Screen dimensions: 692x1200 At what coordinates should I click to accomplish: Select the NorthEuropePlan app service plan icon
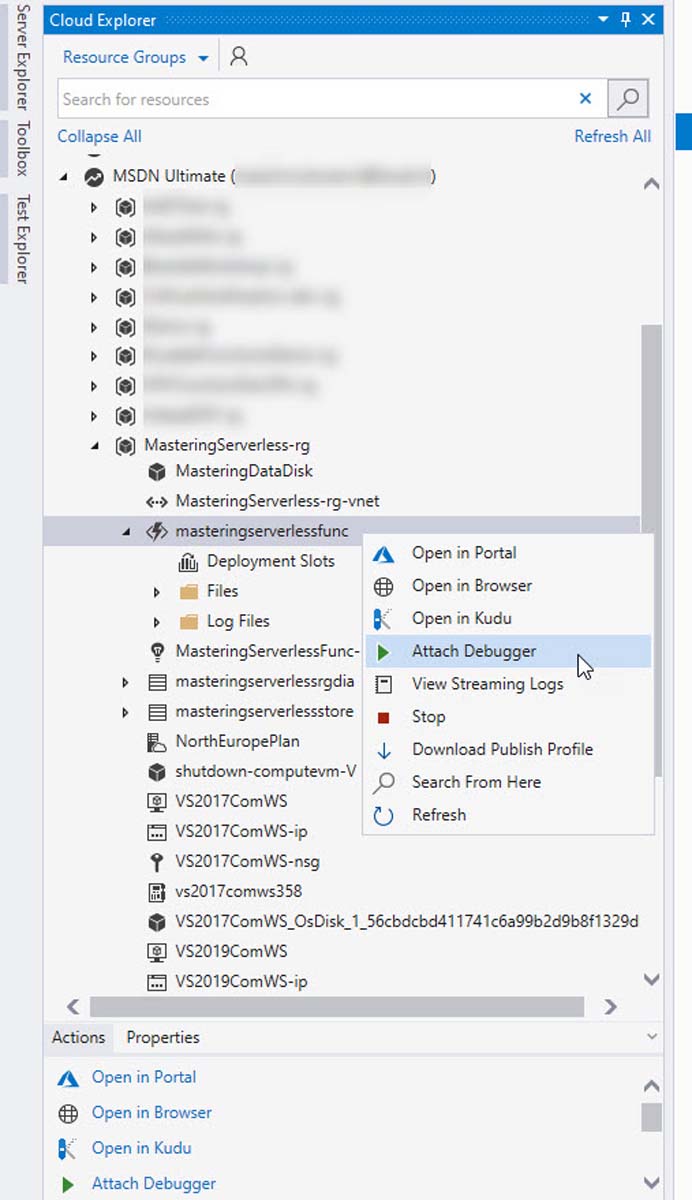156,741
